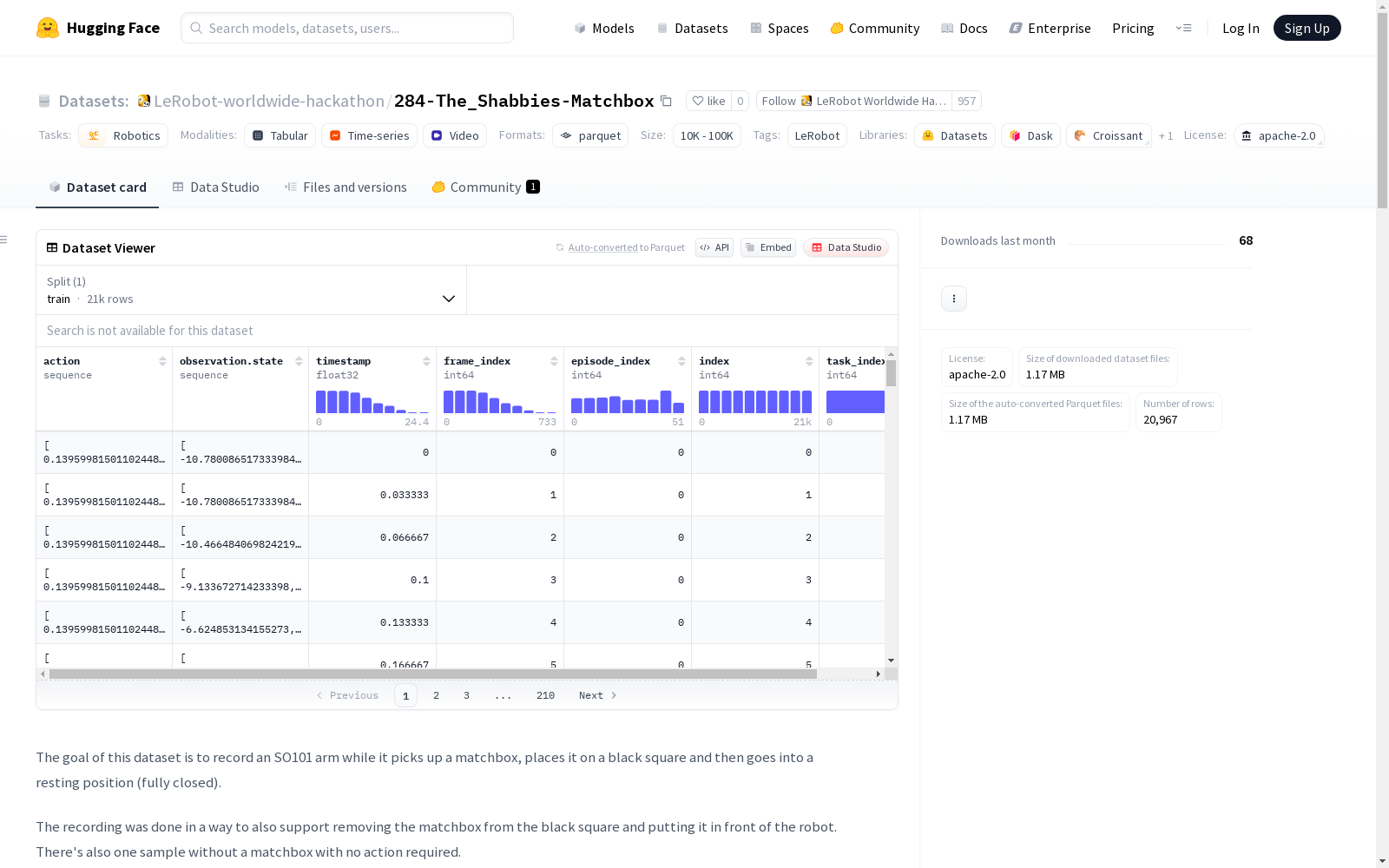
Task: Jump to page 210 of the table
Action: [545, 695]
